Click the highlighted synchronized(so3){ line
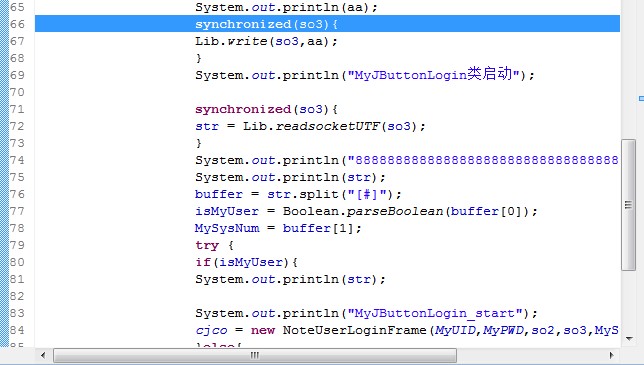Viewport: 644px width, 365px height. [x=327, y=24]
